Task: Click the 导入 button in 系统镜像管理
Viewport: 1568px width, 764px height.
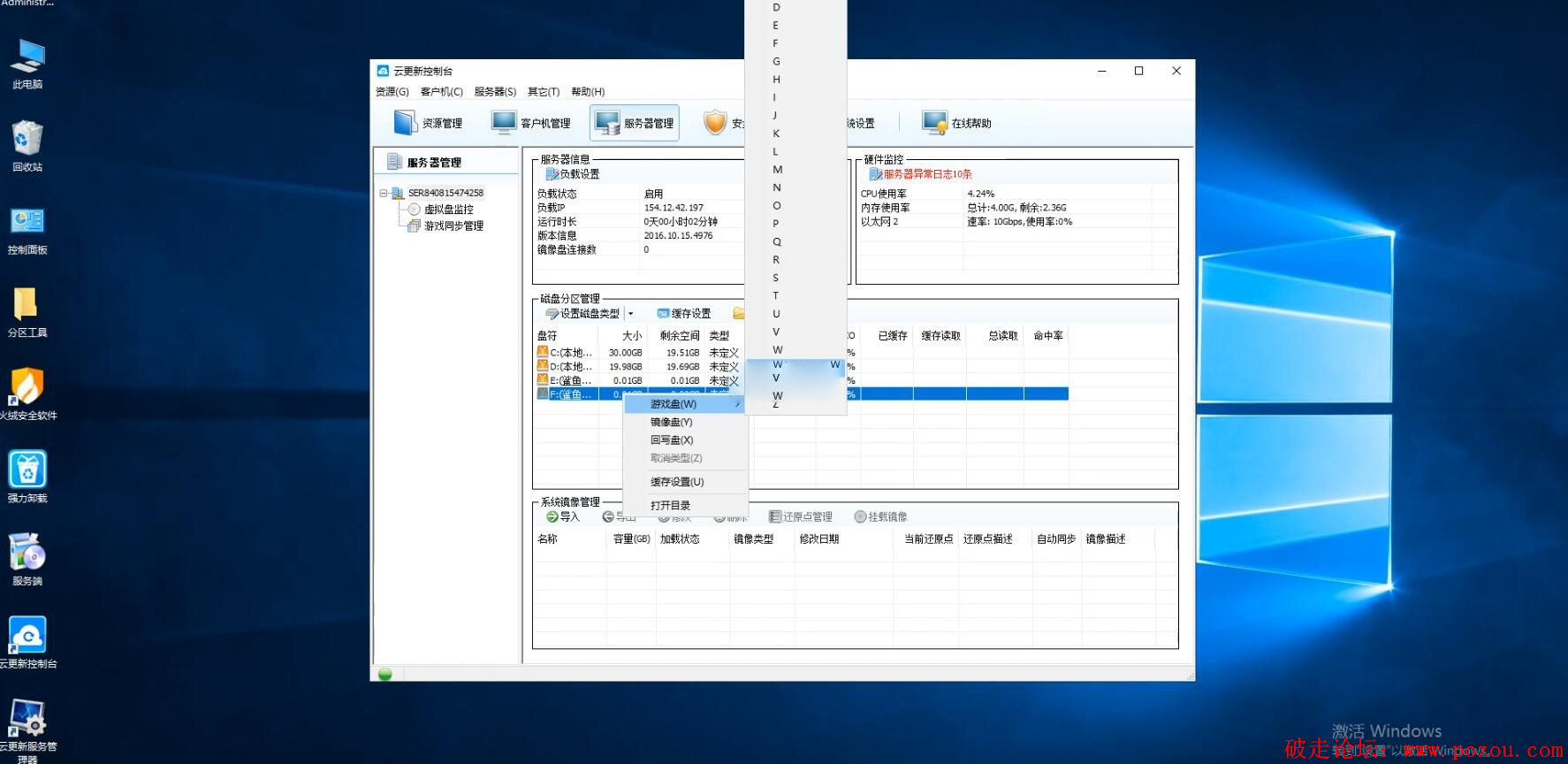Action: click(x=563, y=517)
